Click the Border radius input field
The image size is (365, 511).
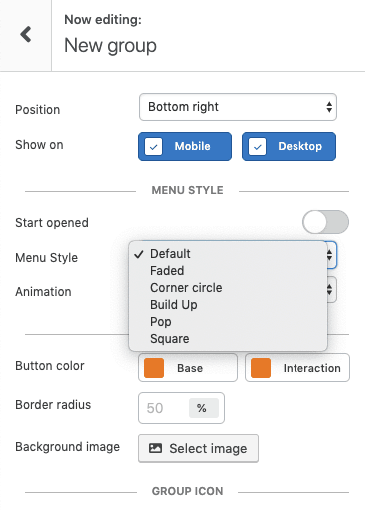pos(163,408)
